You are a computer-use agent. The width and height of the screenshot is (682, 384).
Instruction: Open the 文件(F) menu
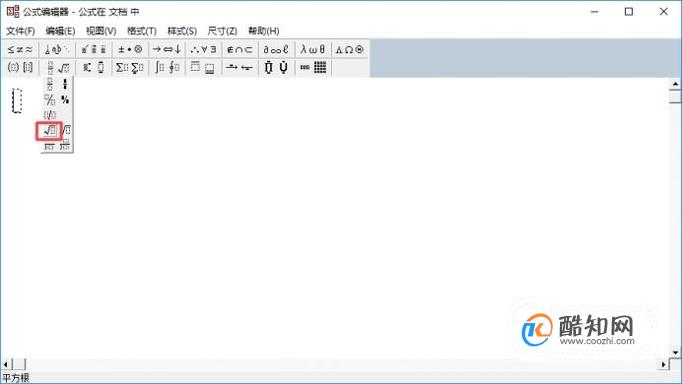pyautogui.click(x=20, y=31)
